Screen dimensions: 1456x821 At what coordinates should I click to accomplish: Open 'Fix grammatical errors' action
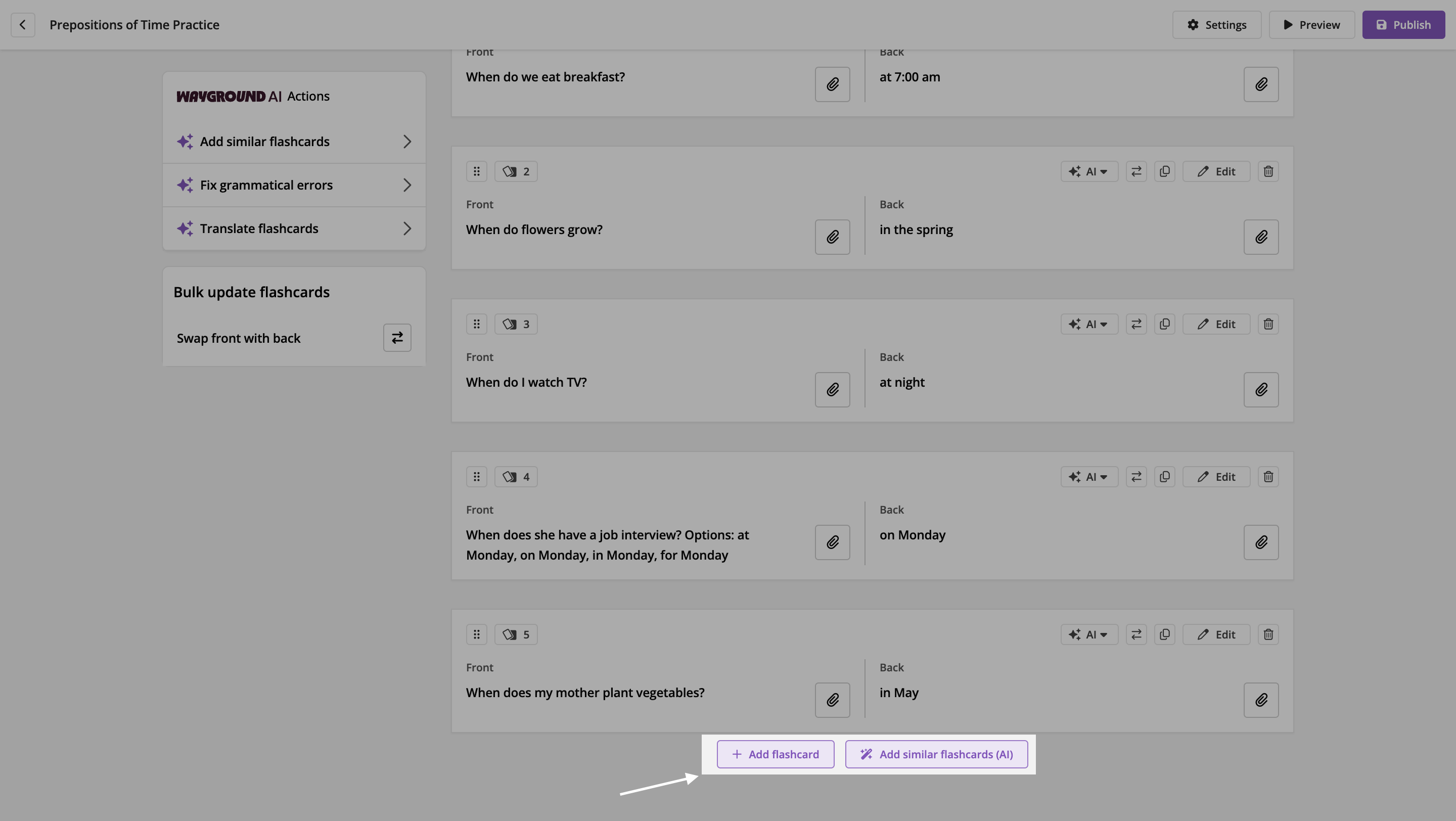point(294,186)
